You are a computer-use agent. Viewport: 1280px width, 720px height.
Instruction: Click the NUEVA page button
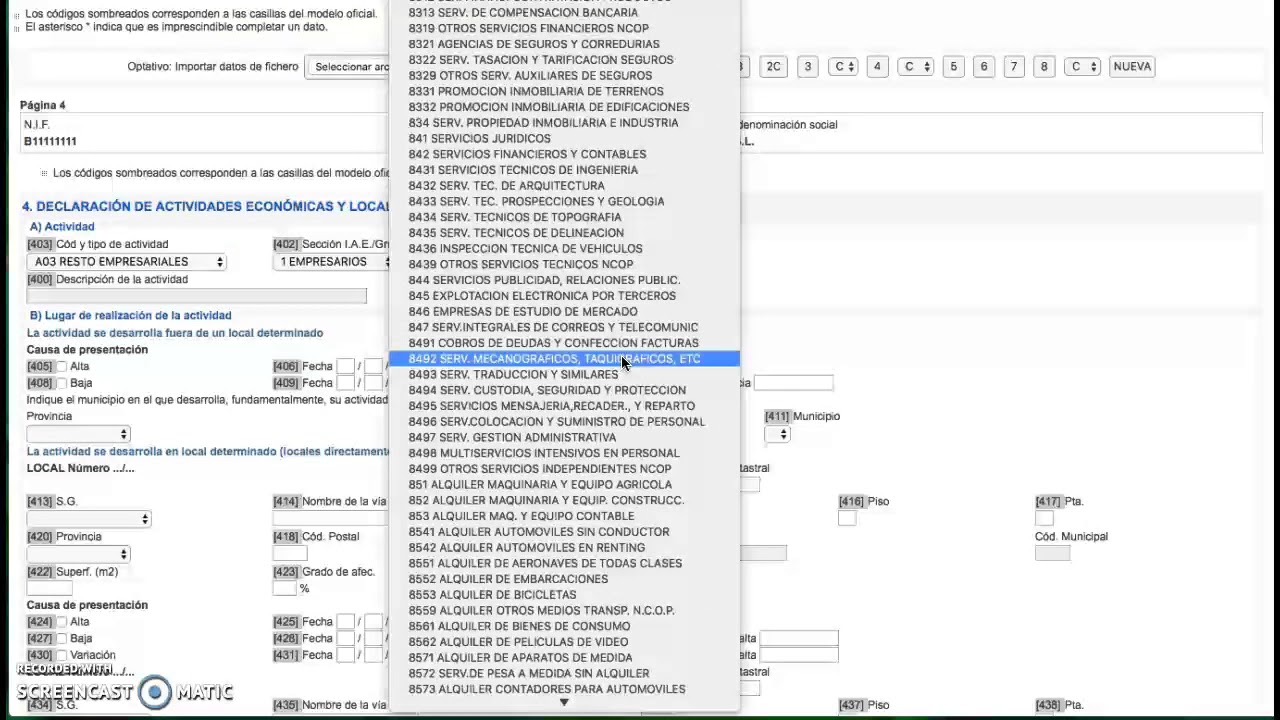click(1132, 67)
